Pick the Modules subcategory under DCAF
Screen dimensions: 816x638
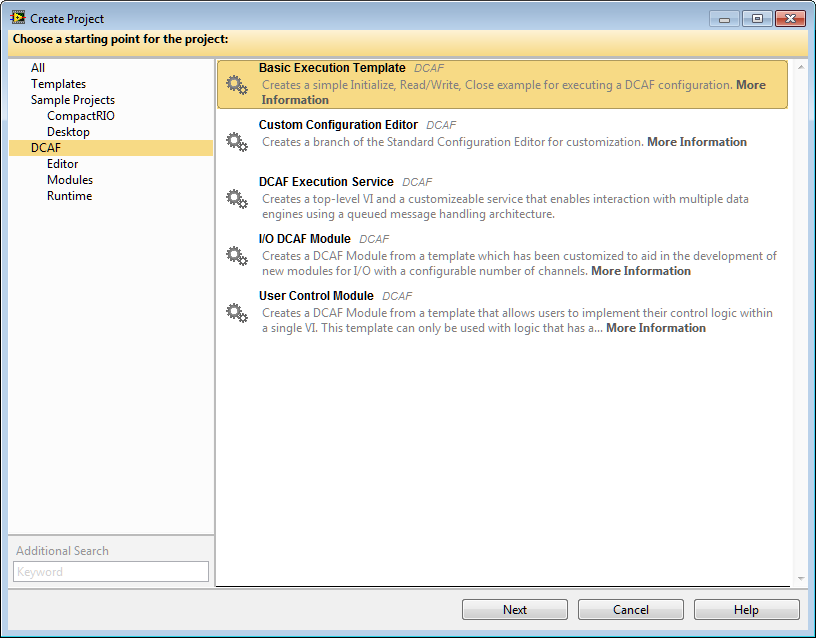[70, 180]
